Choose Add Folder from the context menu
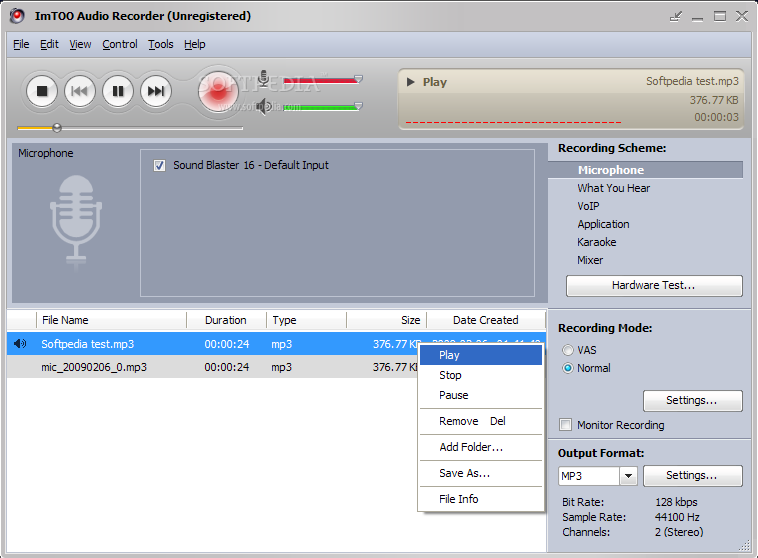This screenshot has height=558, width=758. pyautogui.click(x=481, y=447)
